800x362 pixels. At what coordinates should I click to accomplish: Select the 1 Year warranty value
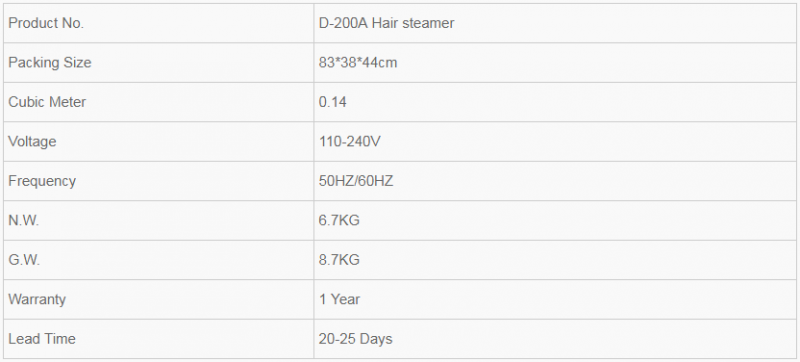coord(339,299)
